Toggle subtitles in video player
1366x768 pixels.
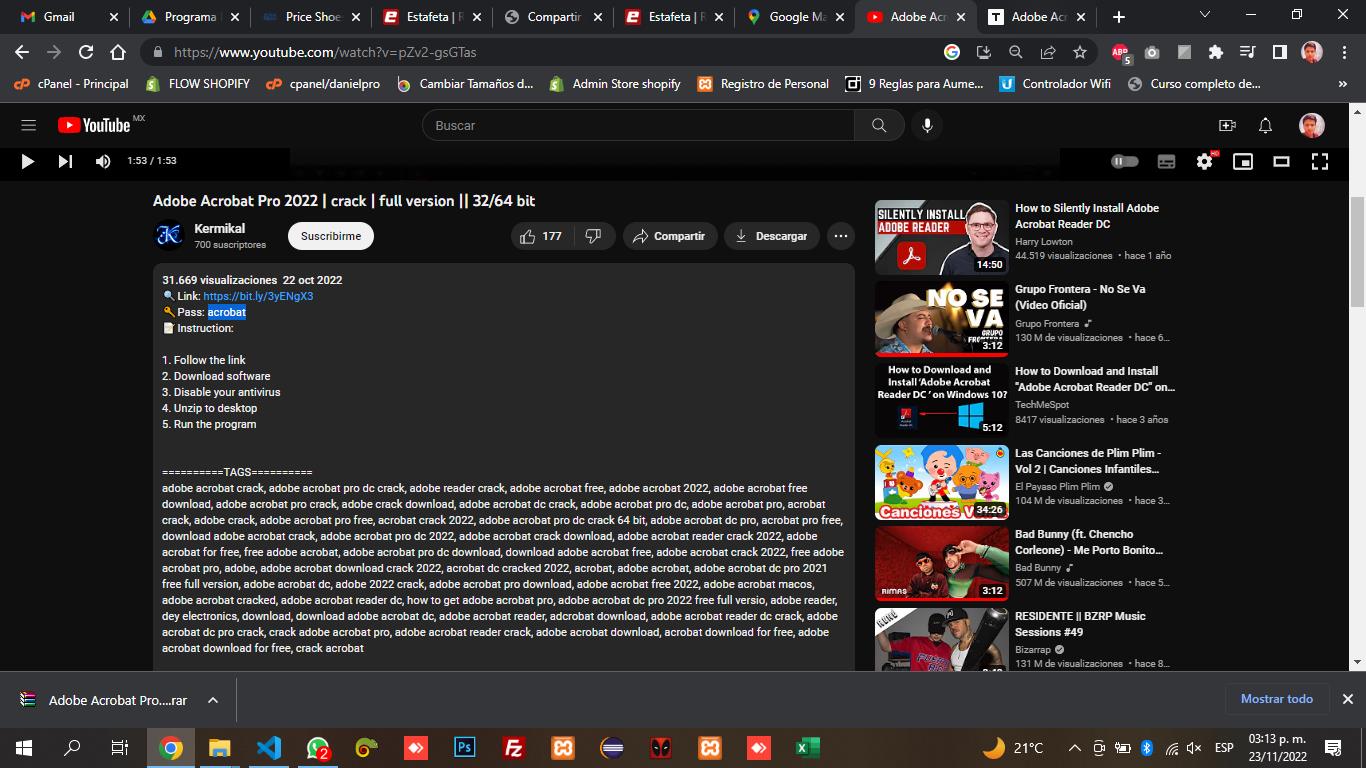click(1166, 161)
